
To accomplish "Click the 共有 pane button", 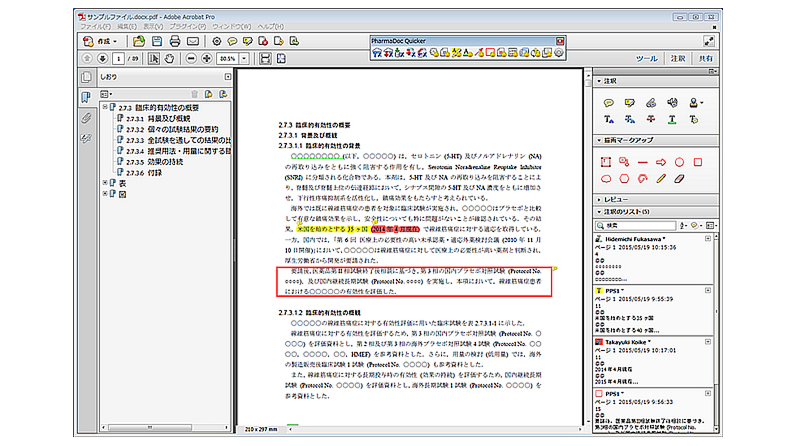I will pyautogui.click(x=707, y=59).
